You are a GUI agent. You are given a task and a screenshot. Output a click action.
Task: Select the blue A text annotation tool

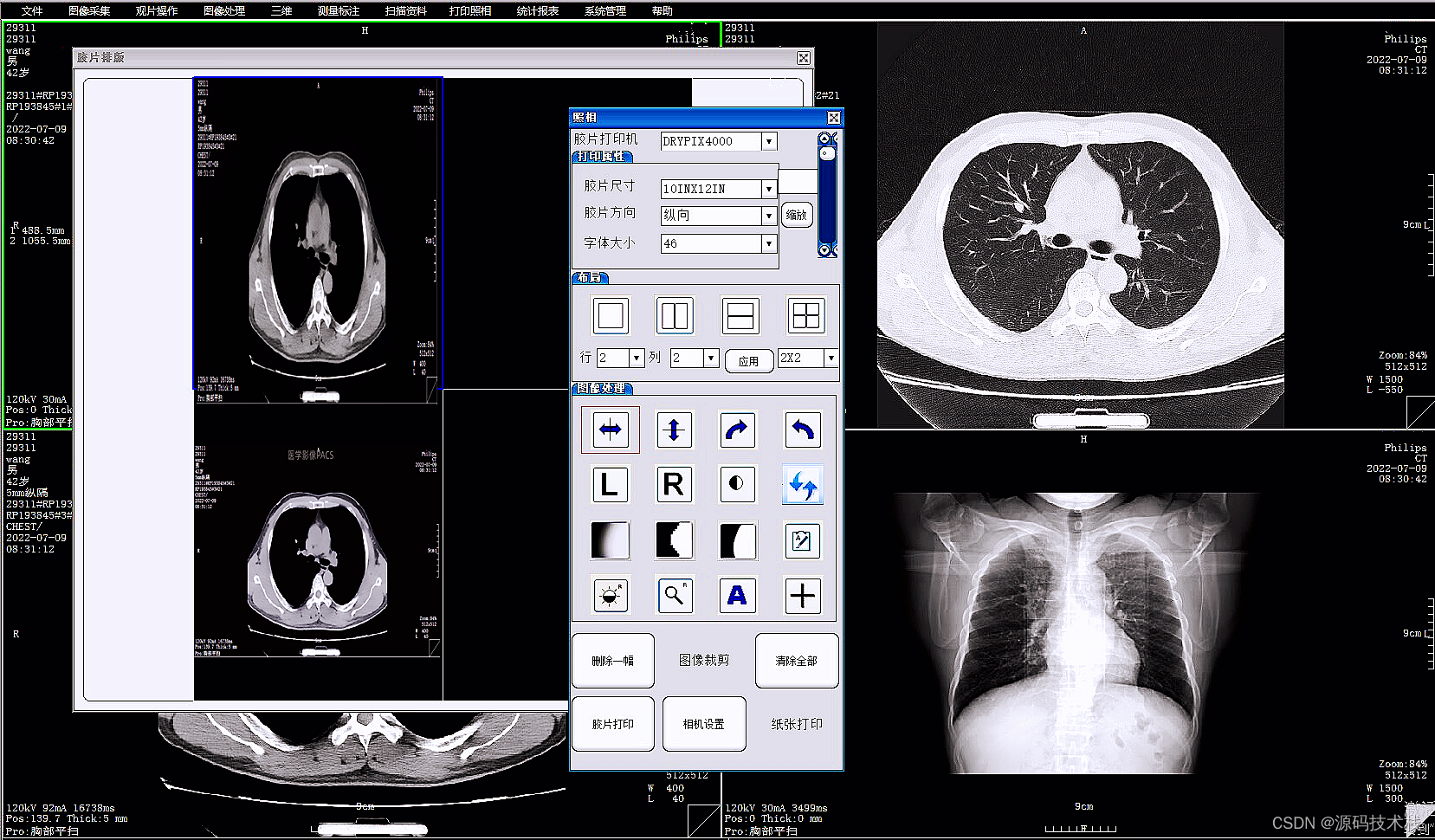point(738,595)
